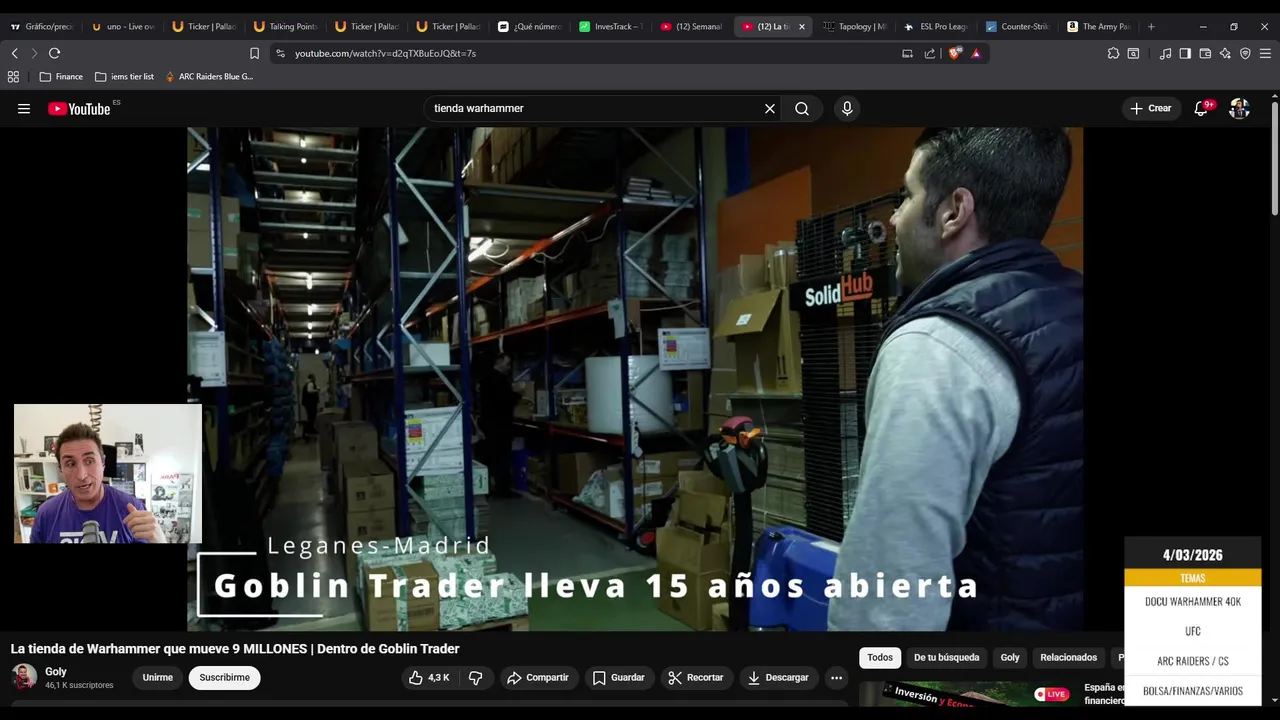The image size is (1280, 720).
Task: Open YouTube notifications bell
Action: pos(1201,109)
